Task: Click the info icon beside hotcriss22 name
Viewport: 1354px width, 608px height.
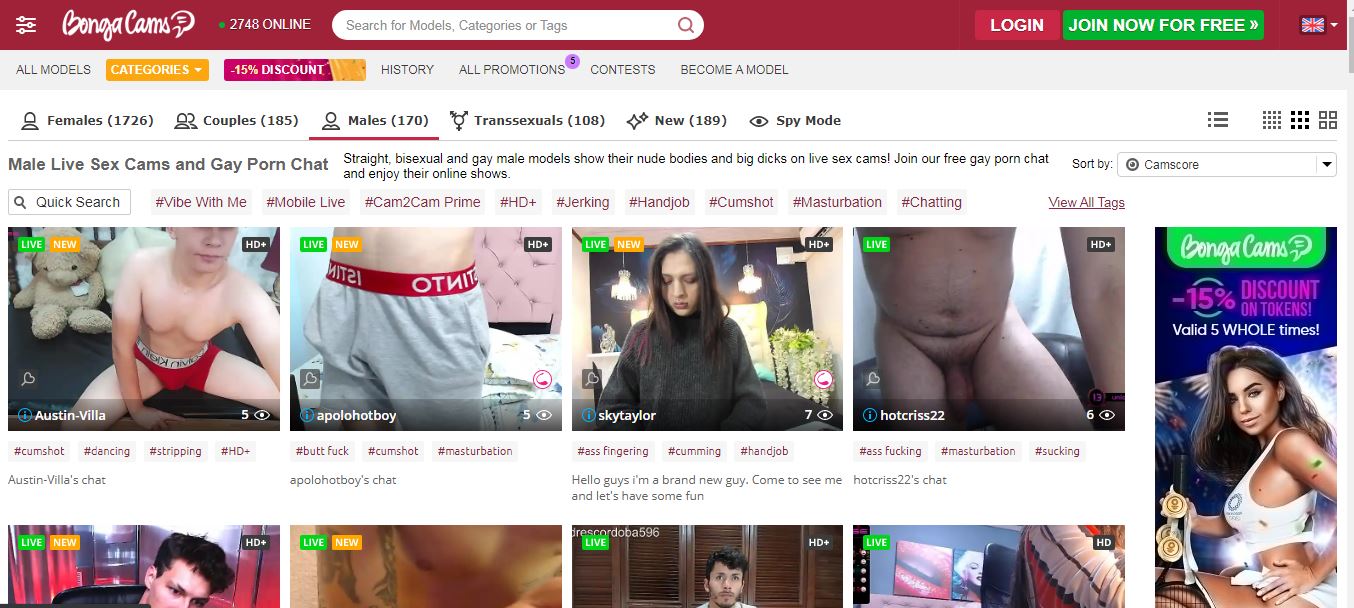Action: (x=871, y=415)
